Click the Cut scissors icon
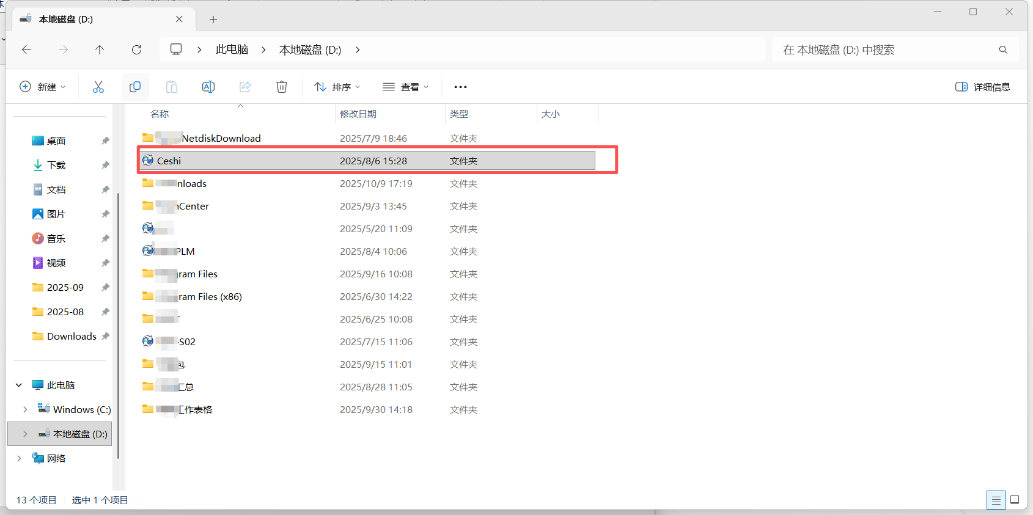1033x515 pixels. click(x=98, y=87)
